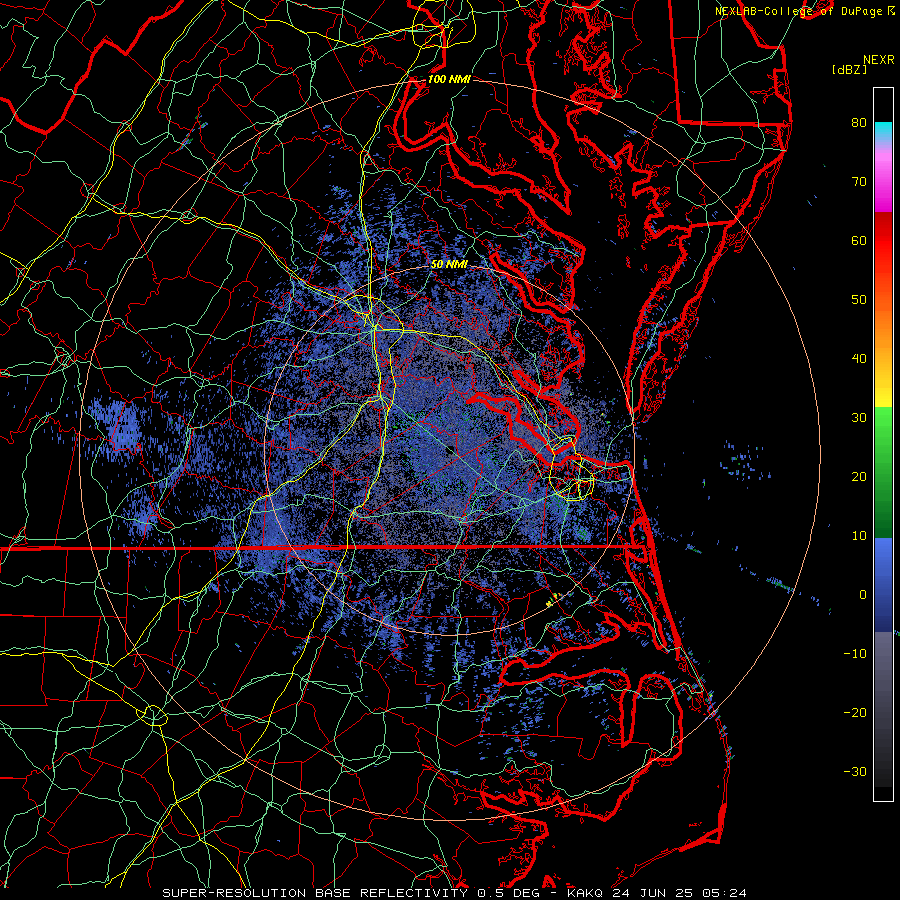Pick the red segment of the color bar
The image size is (900, 900).
[883, 241]
